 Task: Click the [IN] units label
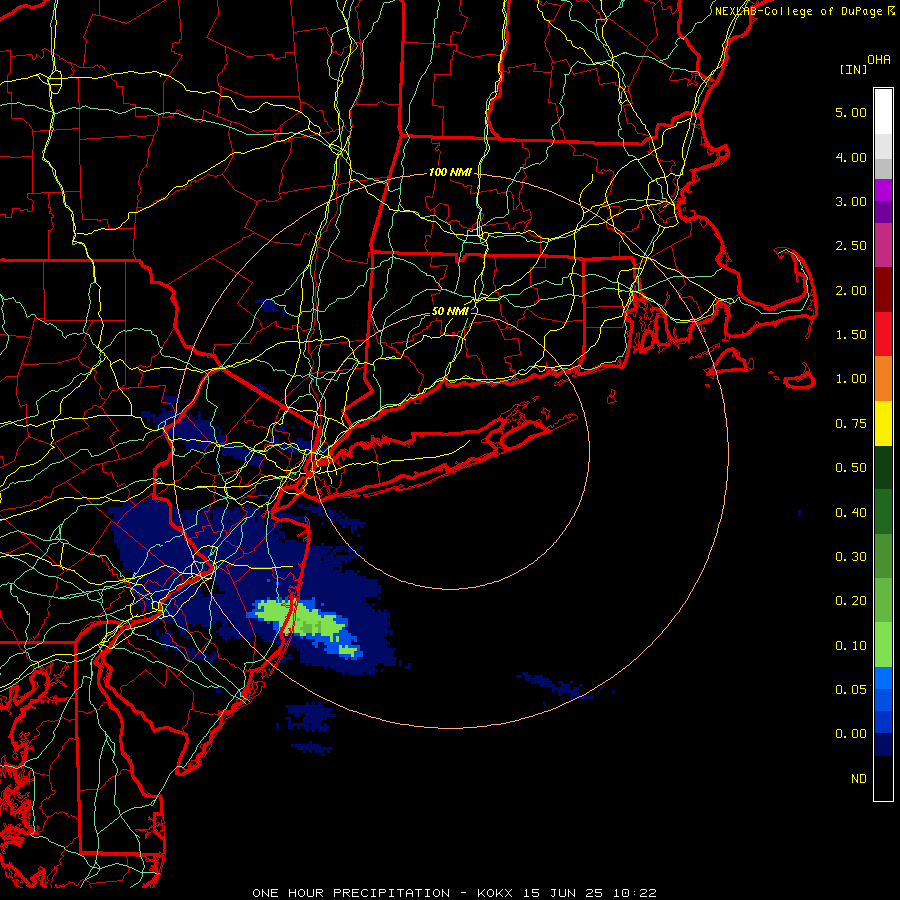[x=853, y=69]
